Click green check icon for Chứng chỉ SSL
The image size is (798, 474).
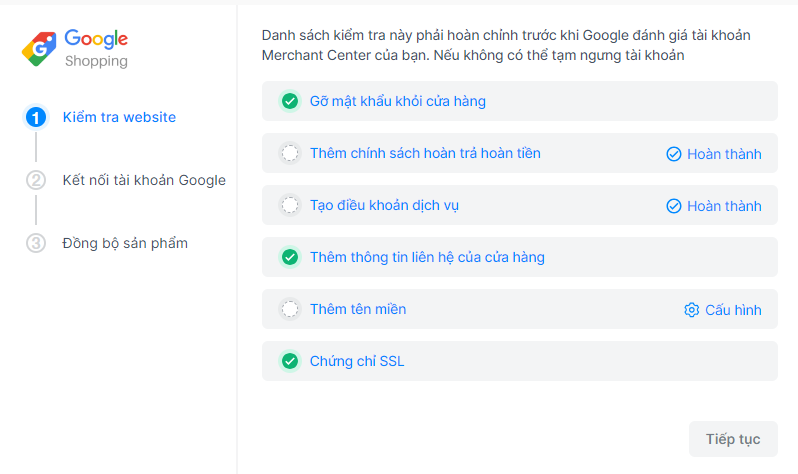290,361
